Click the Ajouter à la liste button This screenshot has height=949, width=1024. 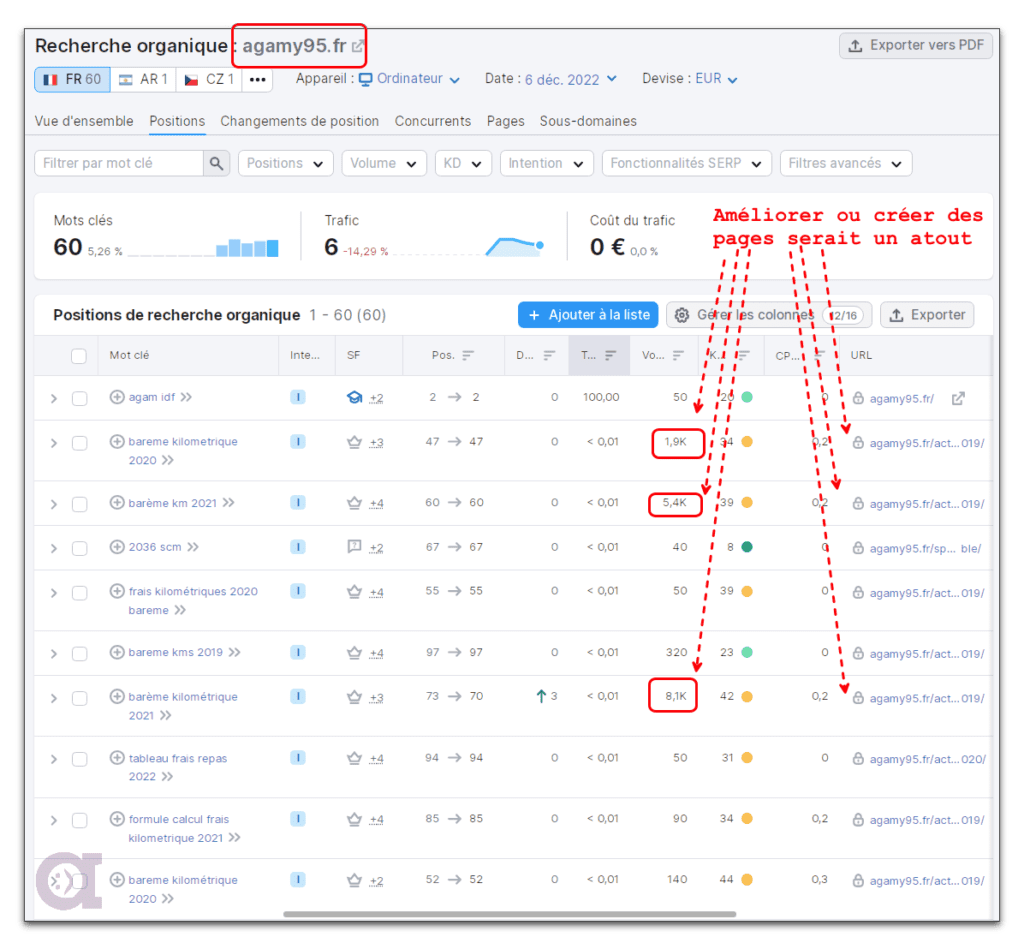588,315
